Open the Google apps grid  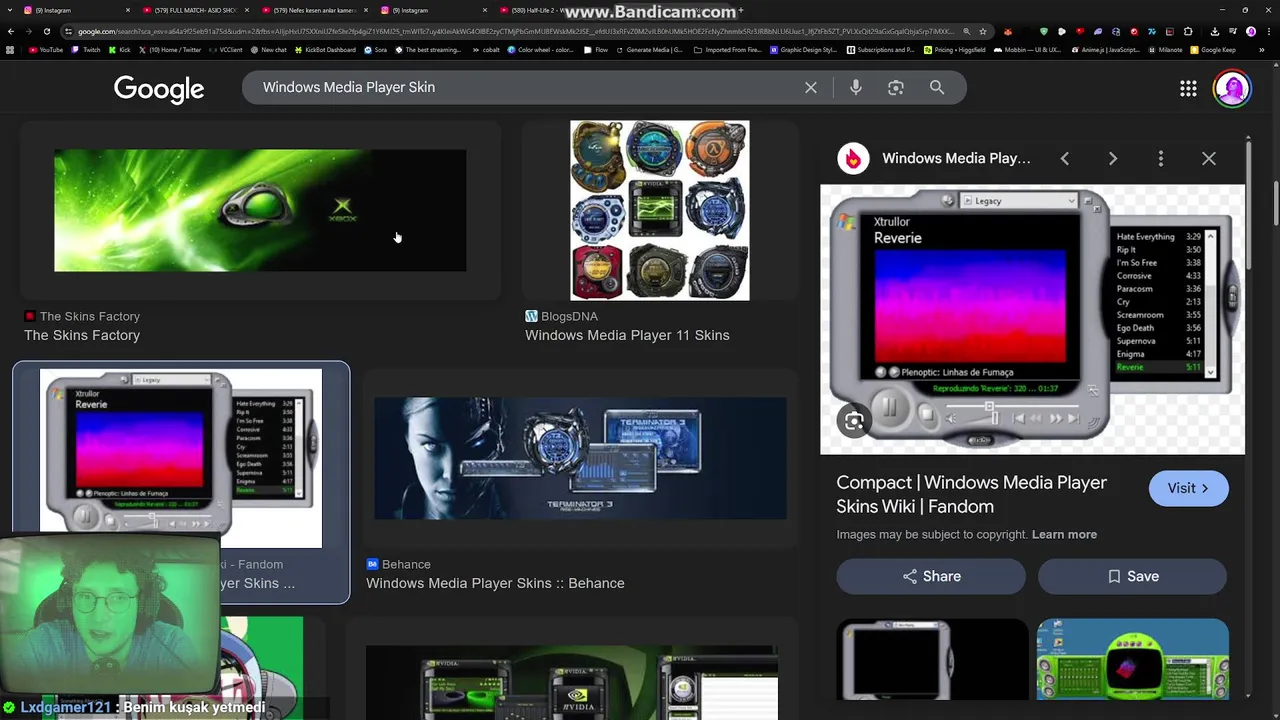[x=1188, y=88]
